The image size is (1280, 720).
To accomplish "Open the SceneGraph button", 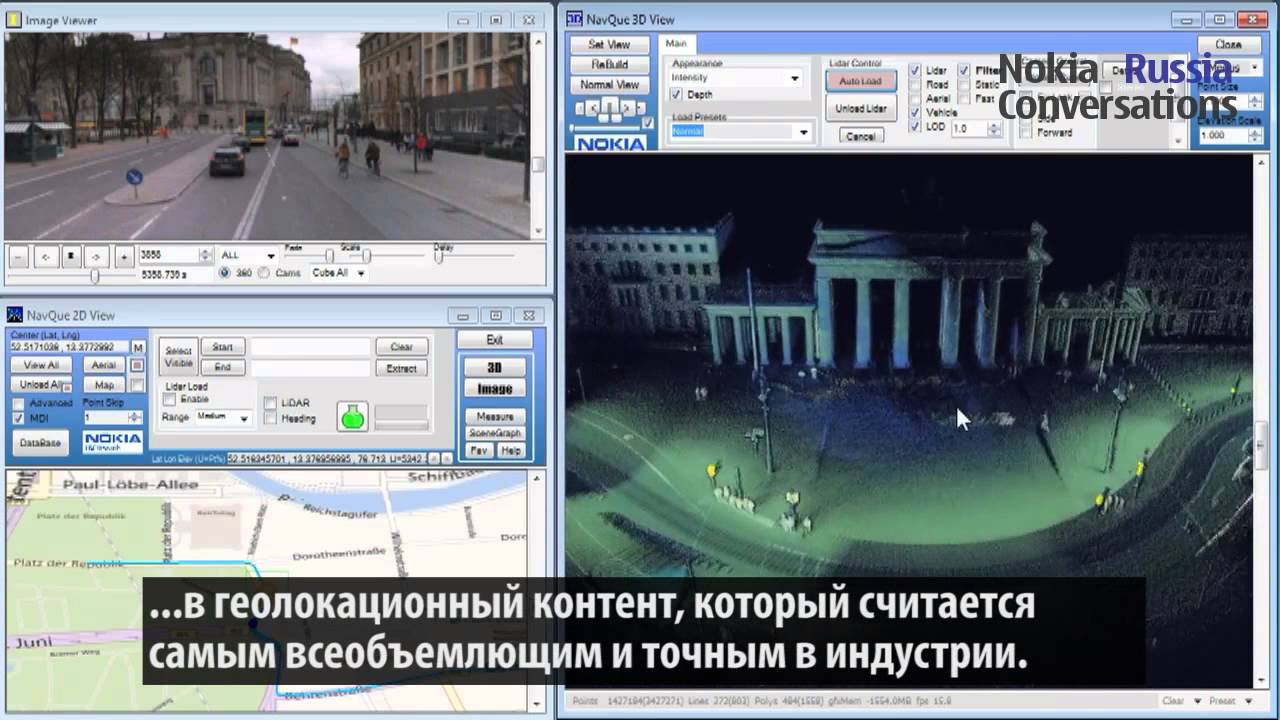I will coord(494,433).
